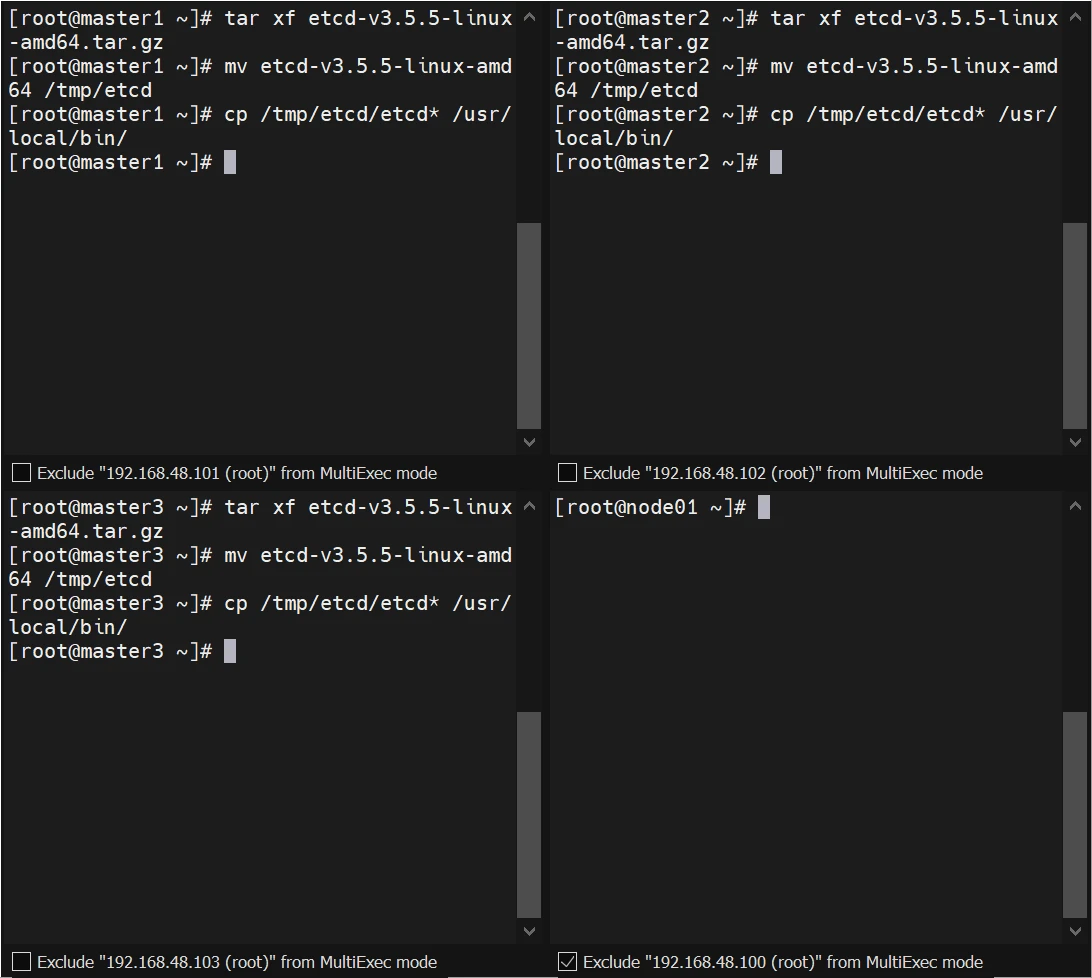
Task: Enable exclude for 192.168.48.101 from MultiExec
Action: [21, 473]
